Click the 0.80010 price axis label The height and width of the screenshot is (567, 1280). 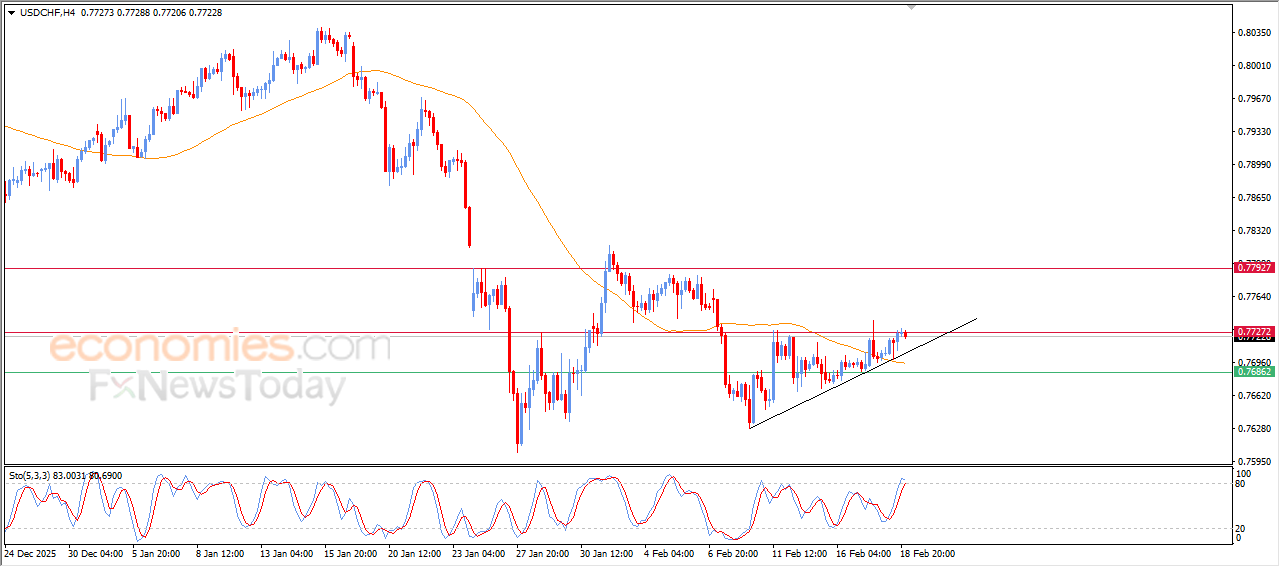[x=1254, y=66]
